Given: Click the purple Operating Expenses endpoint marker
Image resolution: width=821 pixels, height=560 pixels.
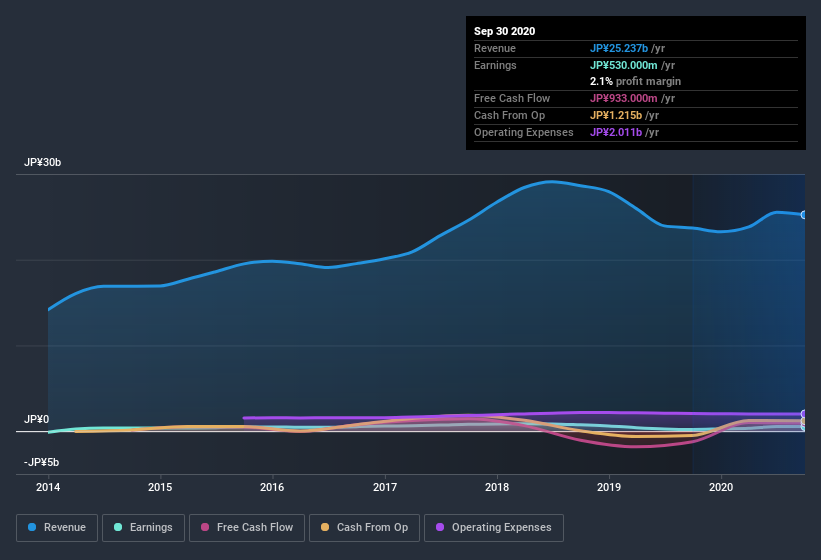Looking at the screenshot, I should click(x=804, y=414).
